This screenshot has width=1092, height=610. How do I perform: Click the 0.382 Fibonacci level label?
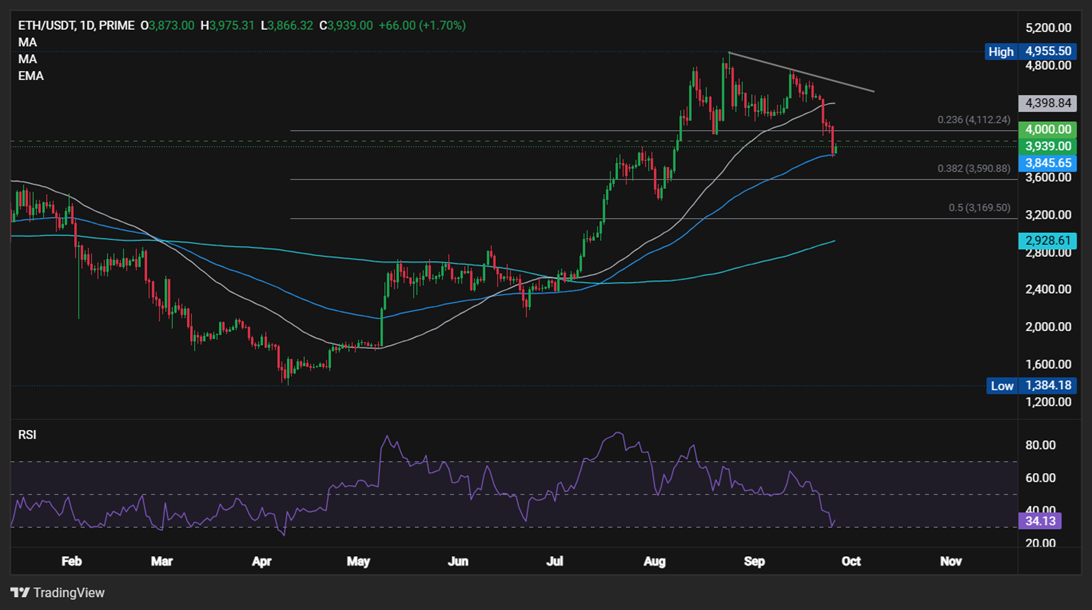[x=973, y=169]
